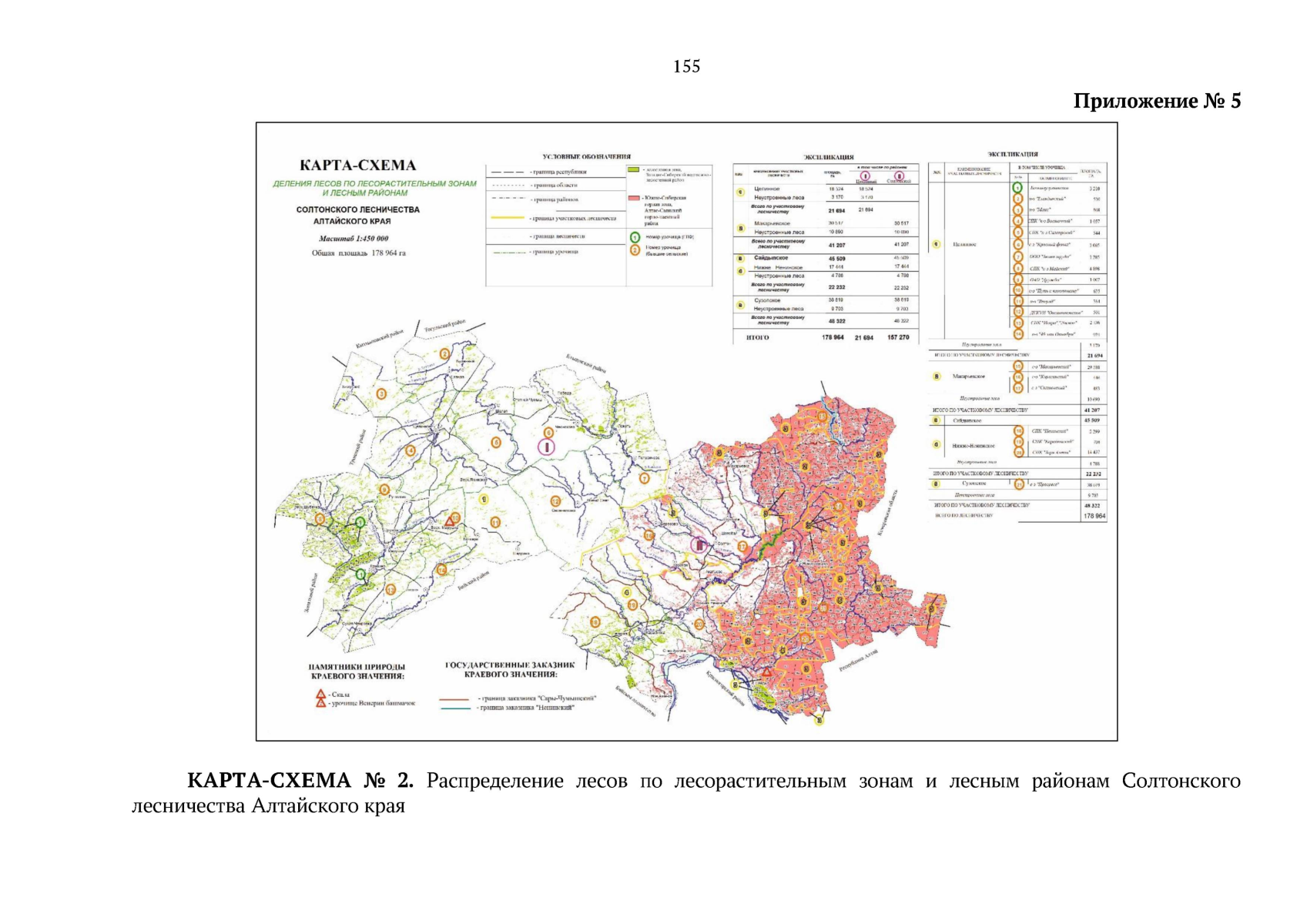Click orange circle 7 on the map

click(x=645, y=478)
